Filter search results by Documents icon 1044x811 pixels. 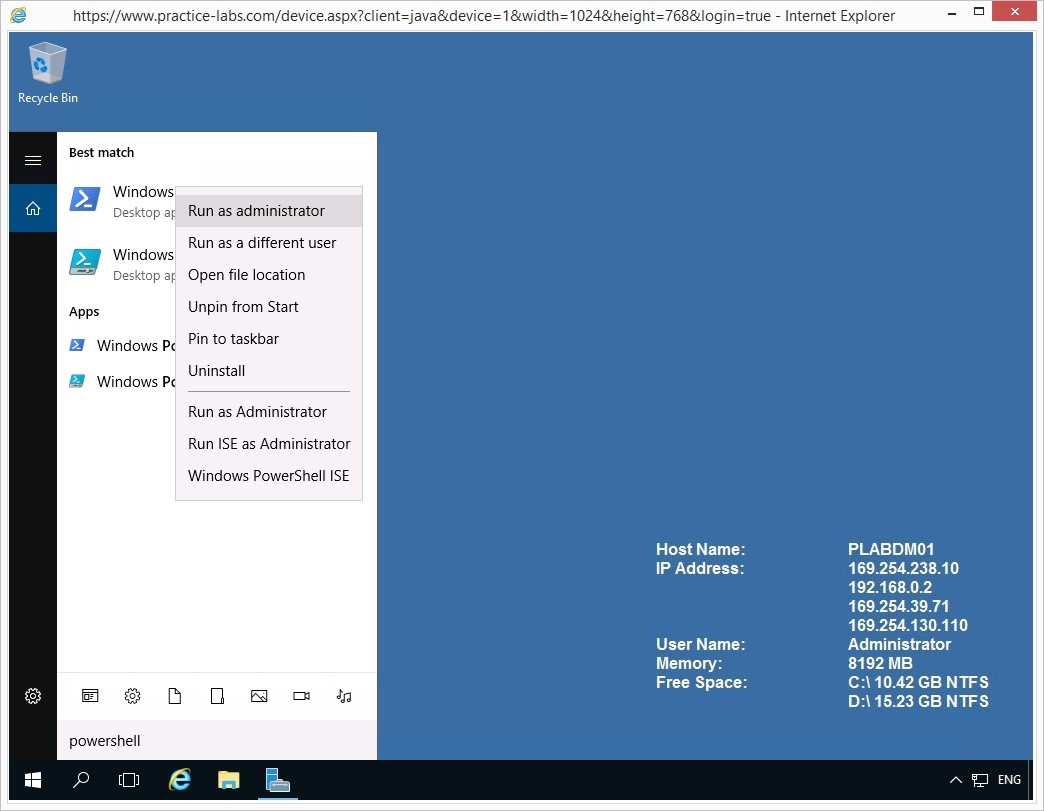[x=174, y=696]
